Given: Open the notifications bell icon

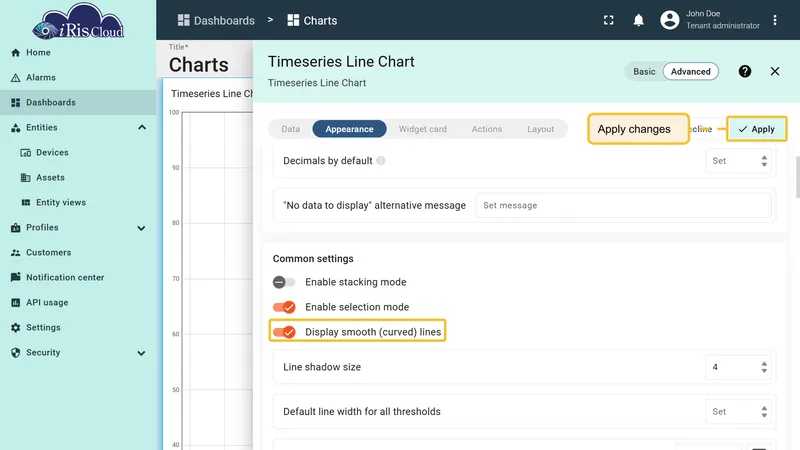Looking at the screenshot, I should [x=638, y=20].
